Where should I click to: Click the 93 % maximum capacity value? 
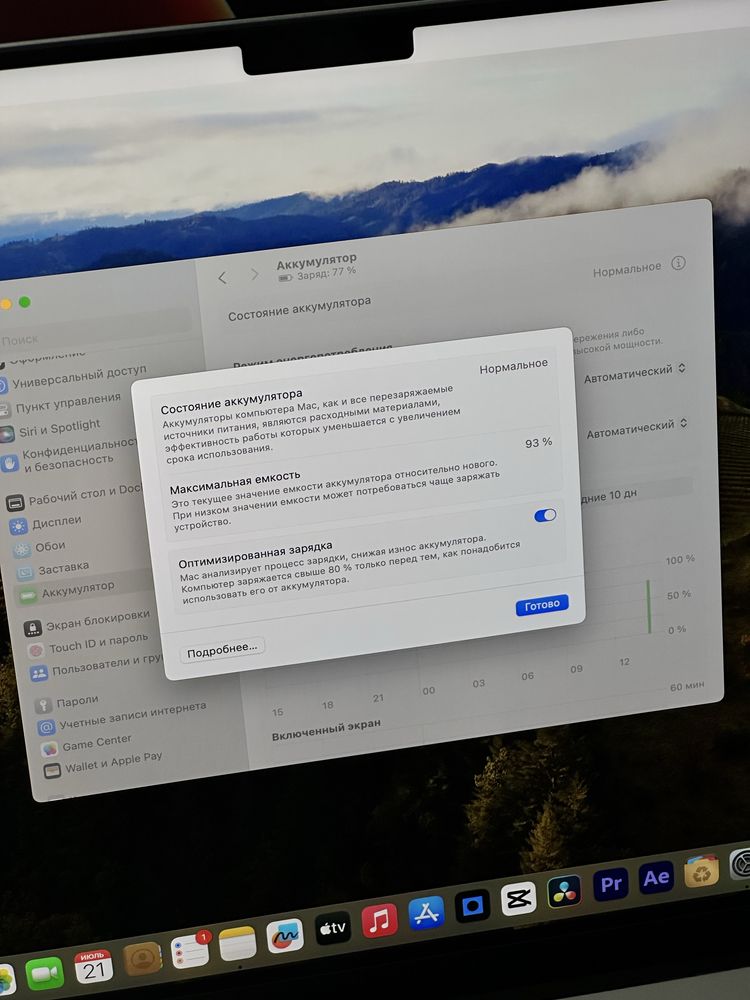(538, 443)
